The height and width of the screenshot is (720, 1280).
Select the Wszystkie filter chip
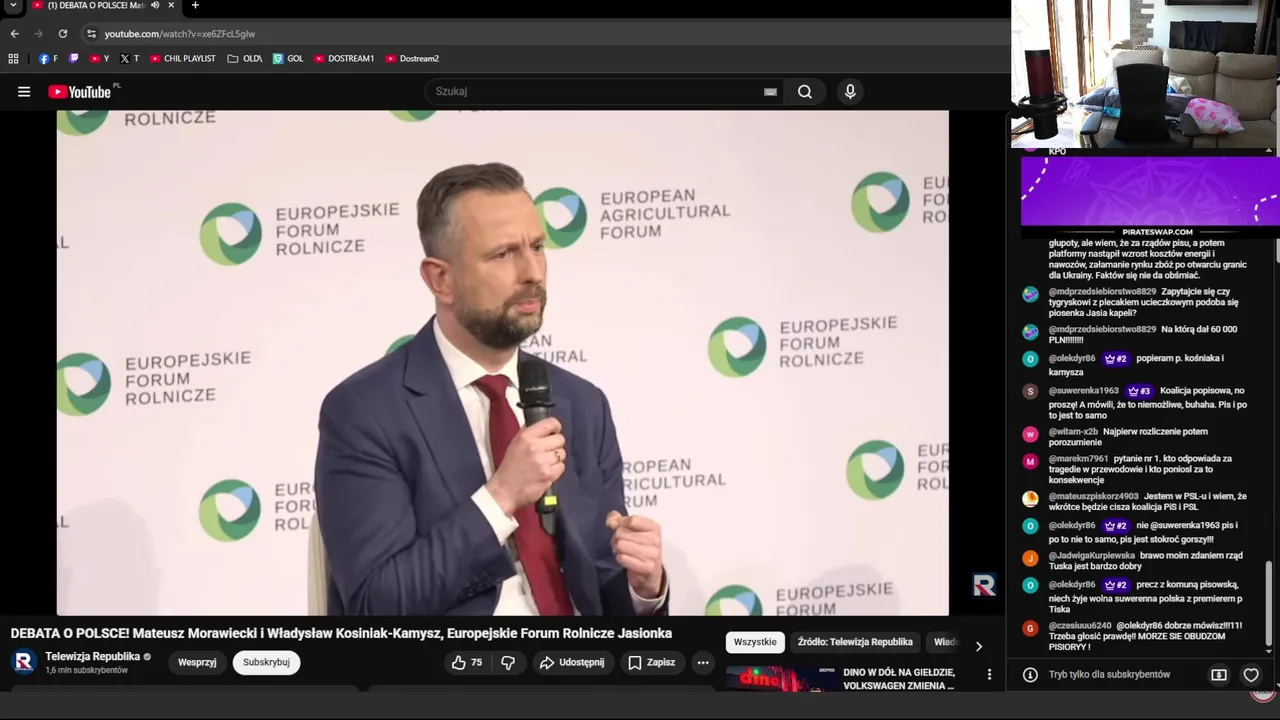coord(755,642)
